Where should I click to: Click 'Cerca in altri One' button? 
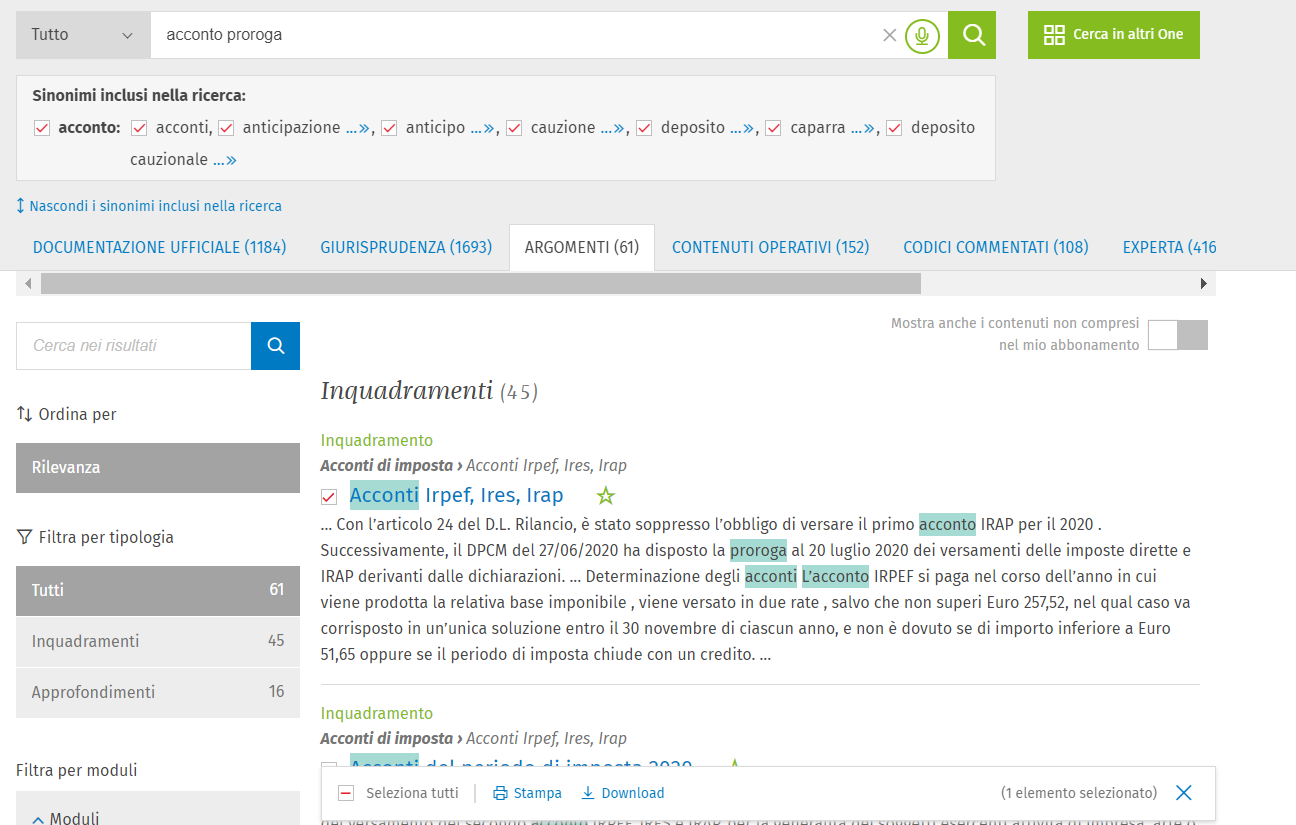1113,35
